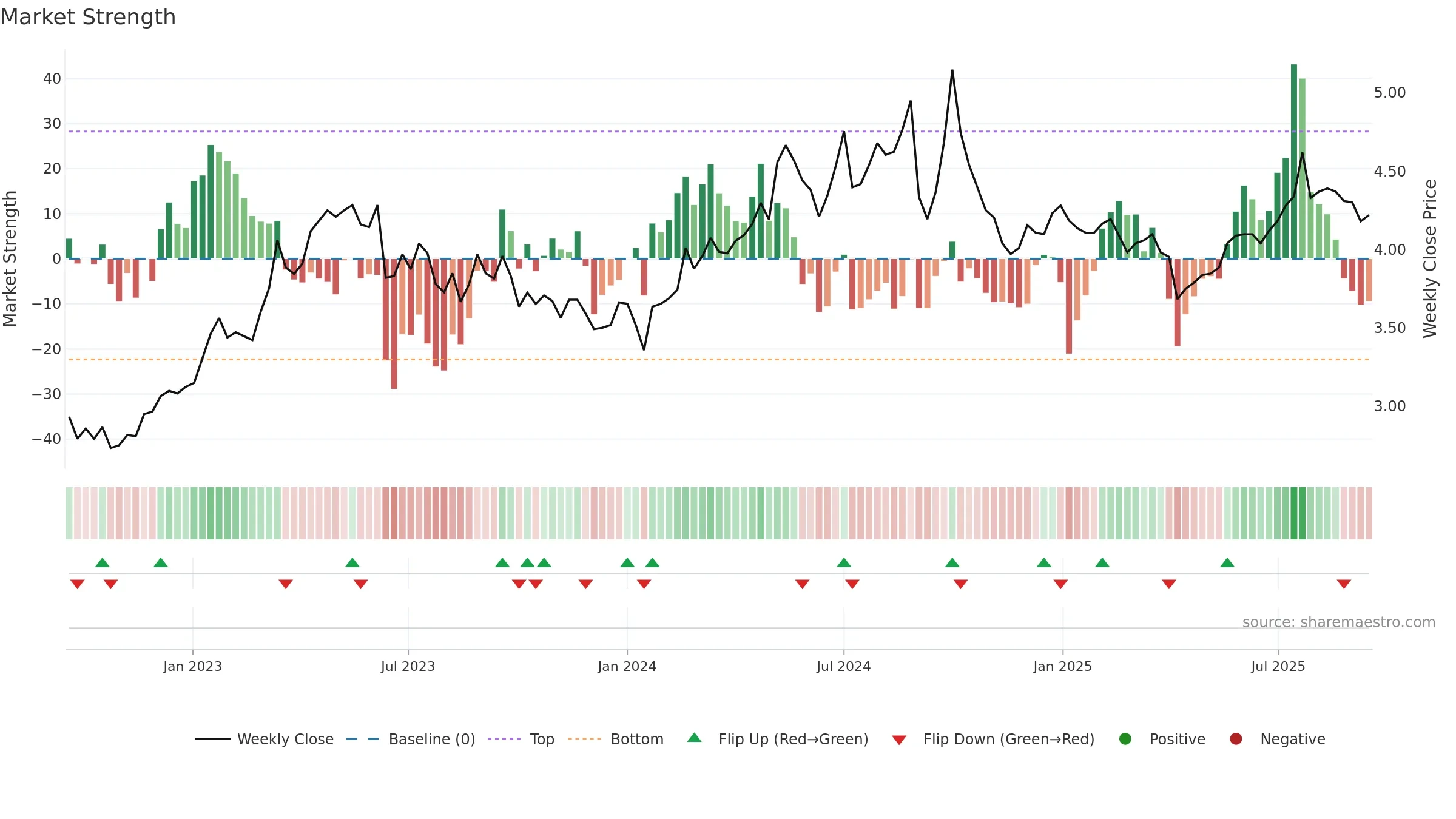Select the last Flip Down marker after Jul 2025
Screen dimensions: 1456x819
(1344, 584)
